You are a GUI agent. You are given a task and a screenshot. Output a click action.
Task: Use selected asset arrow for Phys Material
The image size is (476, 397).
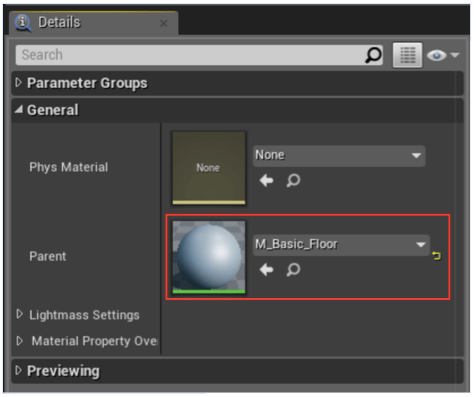point(266,181)
